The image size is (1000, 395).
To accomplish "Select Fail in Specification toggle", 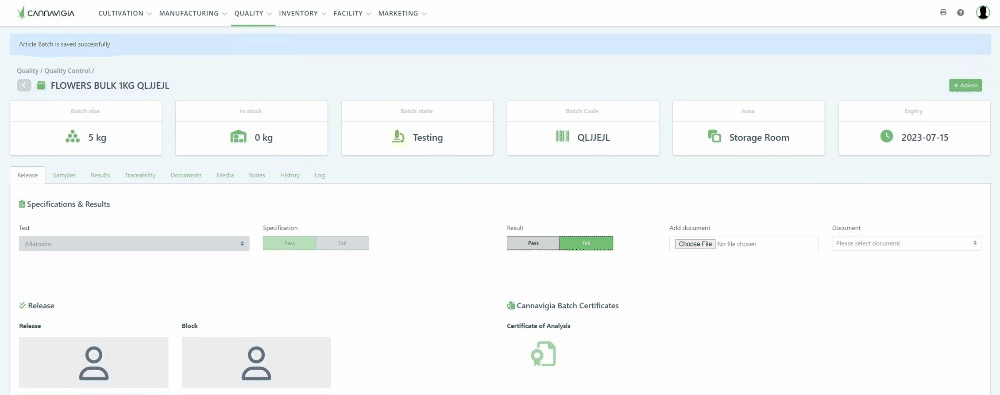I will [x=342, y=243].
